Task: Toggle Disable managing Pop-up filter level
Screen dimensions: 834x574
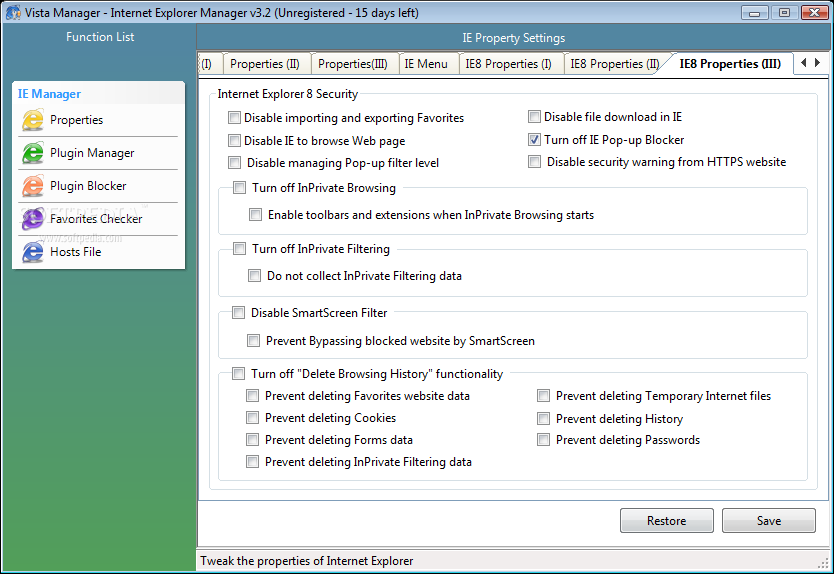Action: pos(234,162)
